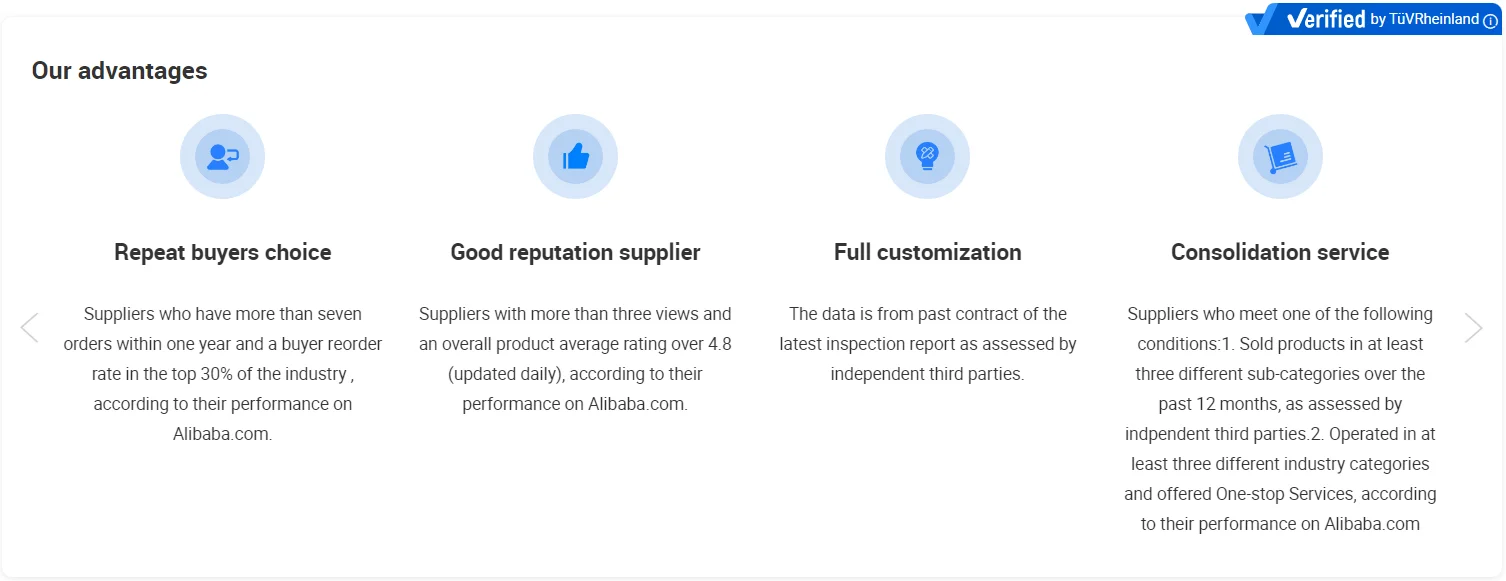Click the "Repeat buyers choice" title
The height and width of the screenshot is (581, 1506).
pyautogui.click(x=222, y=252)
